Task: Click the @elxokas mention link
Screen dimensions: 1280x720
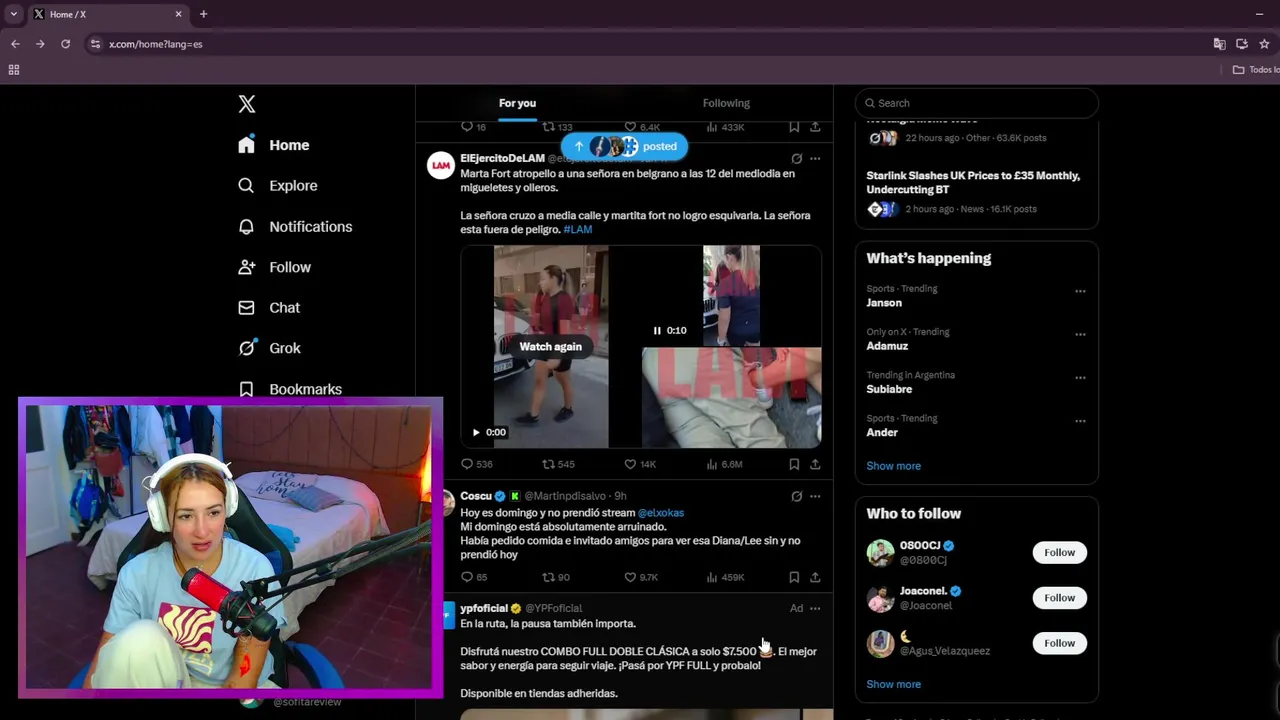Action: (x=661, y=513)
